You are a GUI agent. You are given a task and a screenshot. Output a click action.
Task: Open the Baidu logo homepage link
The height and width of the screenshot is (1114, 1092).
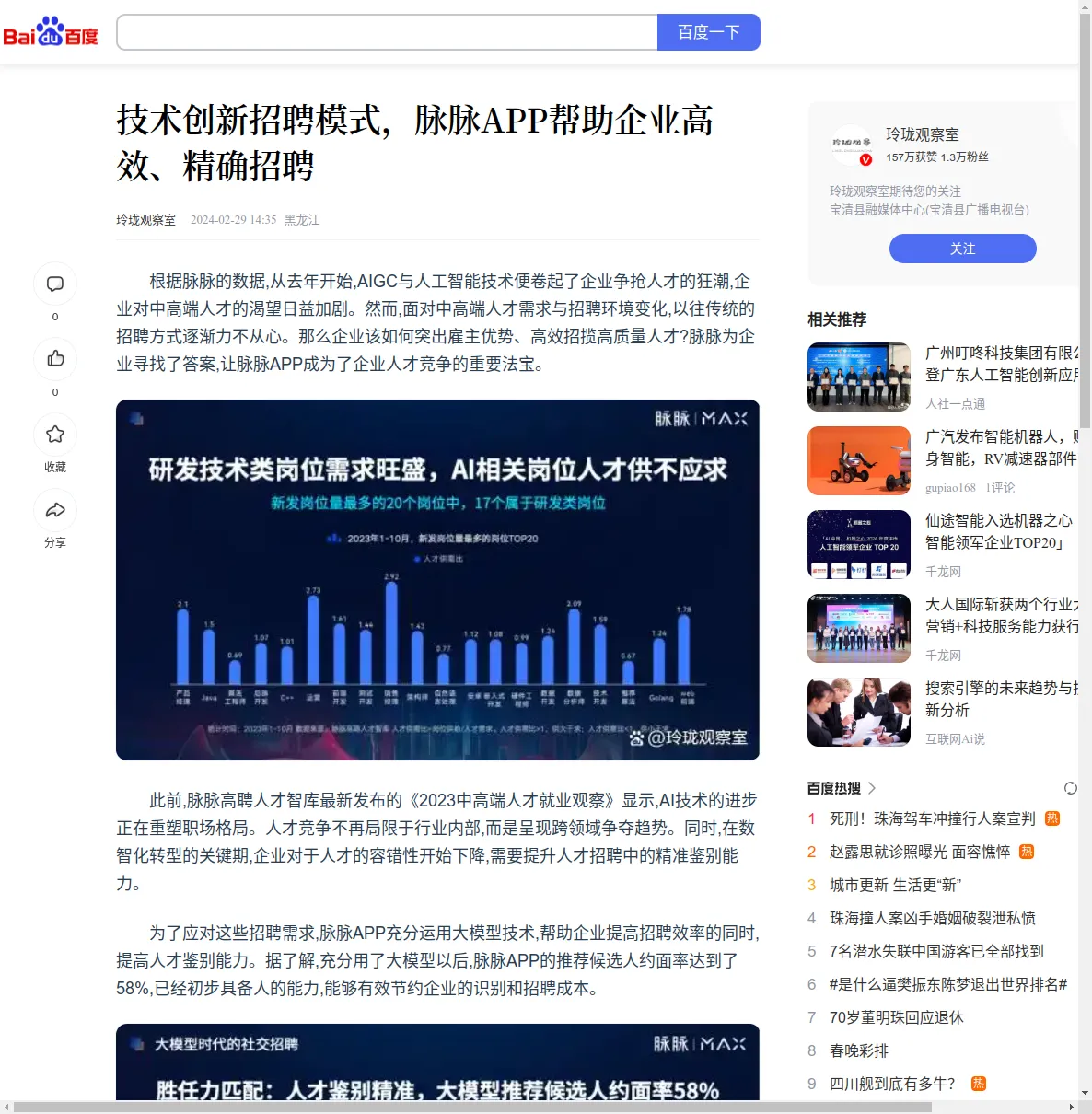click(x=51, y=32)
